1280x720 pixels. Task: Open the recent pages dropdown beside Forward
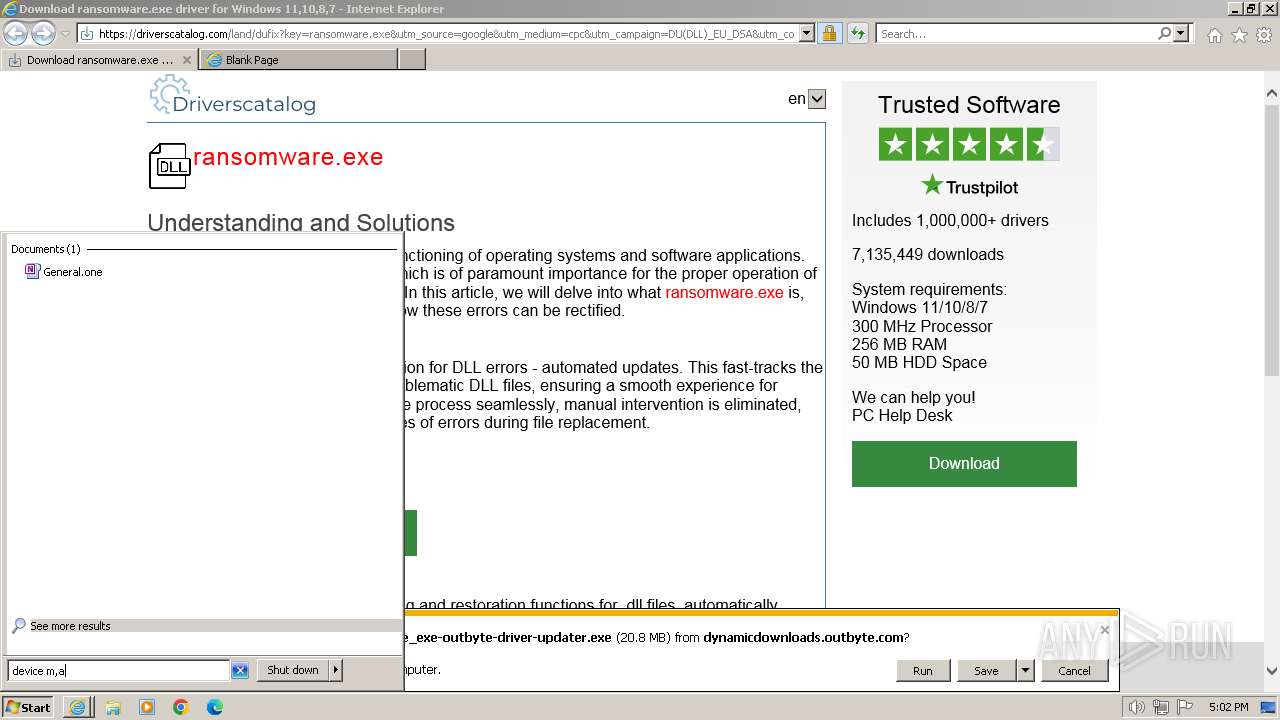pyautogui.click(x=65, y=34)
